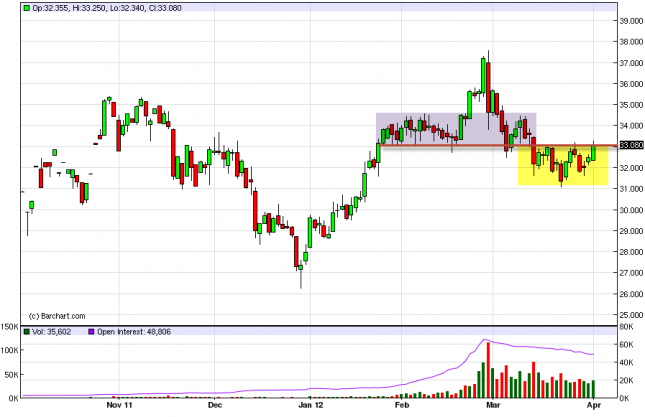Click the 150K volume axis label
Viewport: 645px width, 417px height.
[x=9, y=327]
